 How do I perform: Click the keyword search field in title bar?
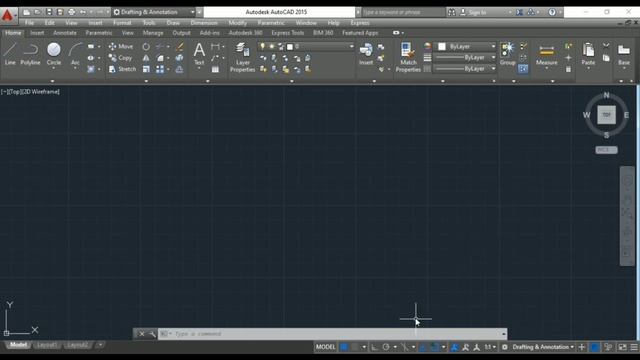[x=403, y=12]
